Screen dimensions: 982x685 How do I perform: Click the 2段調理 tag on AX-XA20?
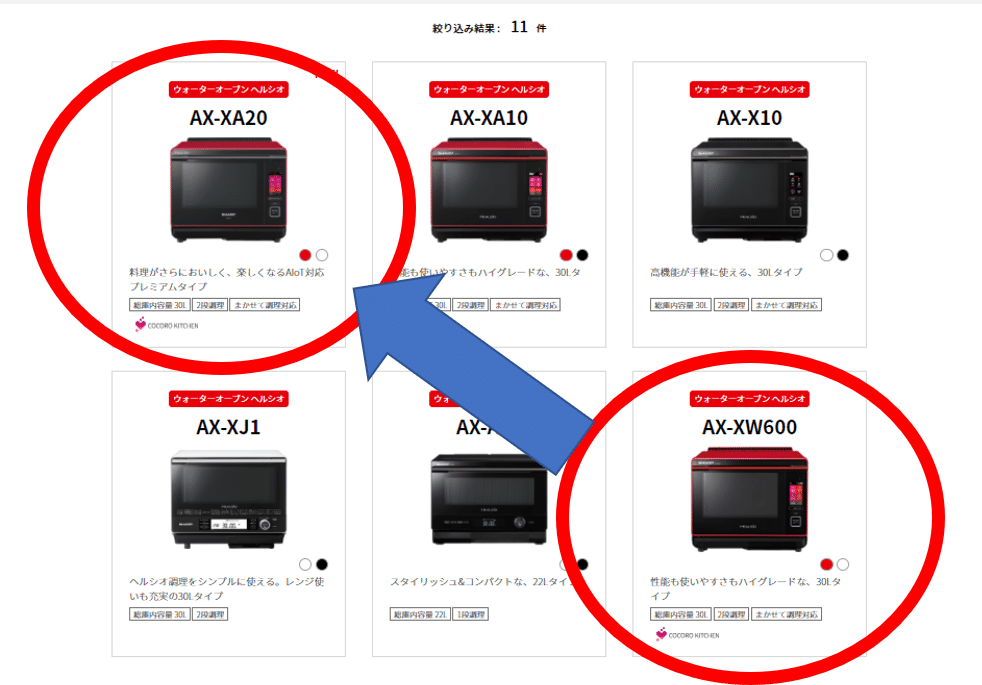pyautogui.click(x=210, y=305)
